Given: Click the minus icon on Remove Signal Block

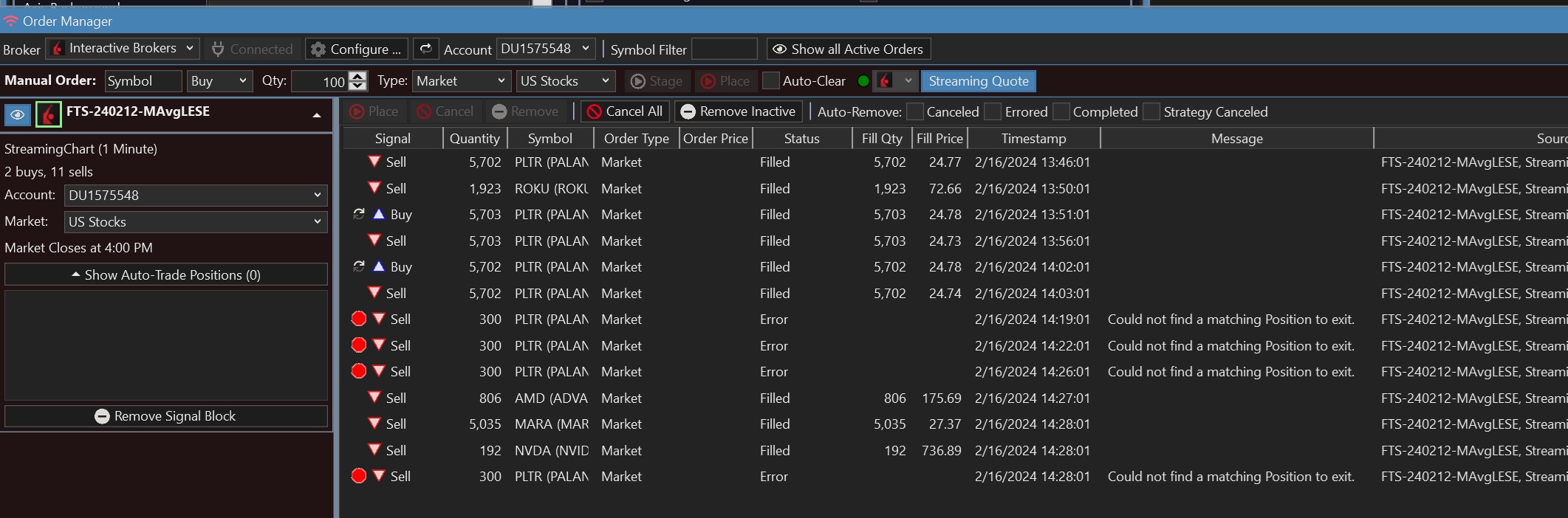Looking at the screenshot, I should [103, 416].
